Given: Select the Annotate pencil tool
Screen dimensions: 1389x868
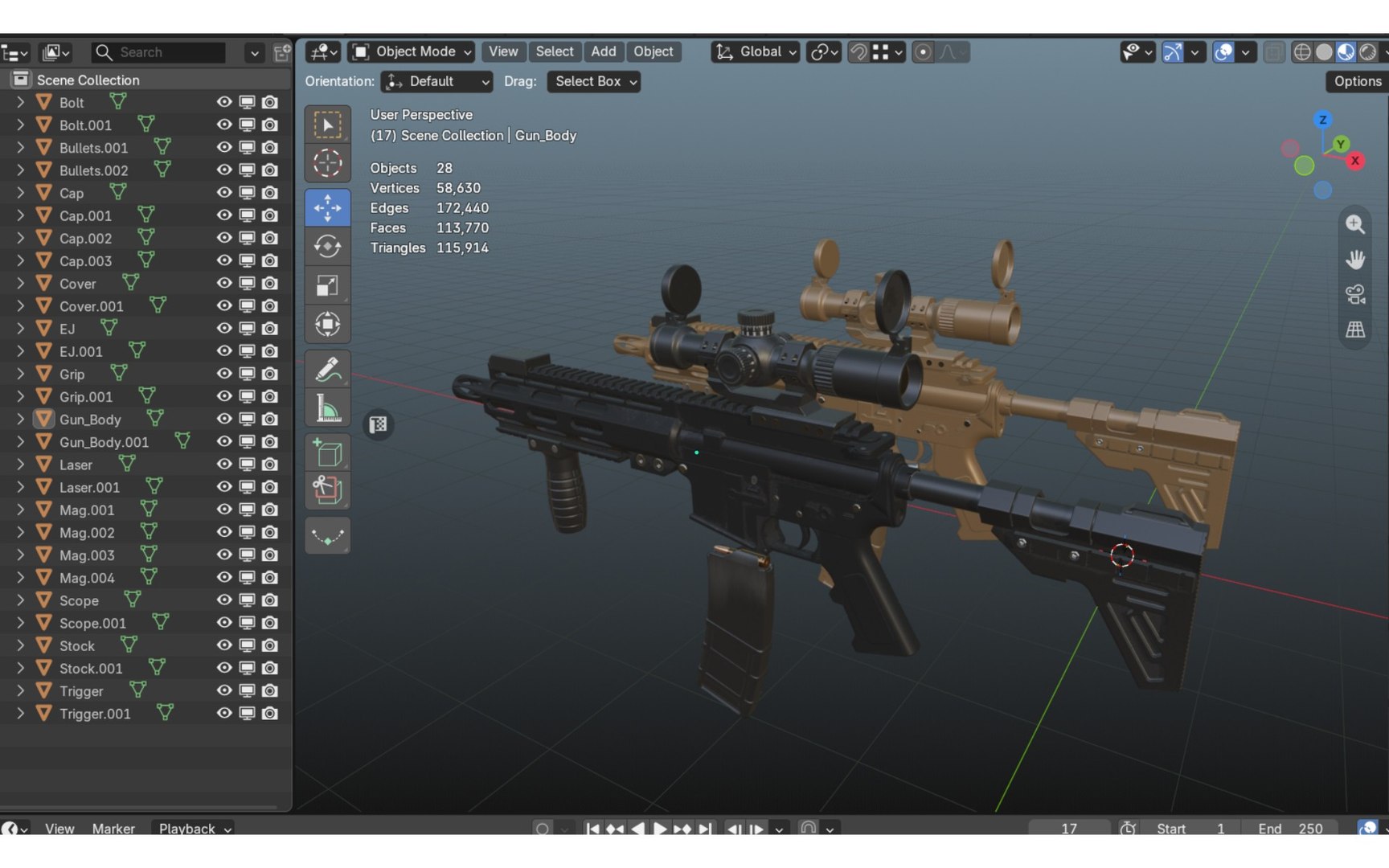Looking at the screenshot, I should [327, 369].
